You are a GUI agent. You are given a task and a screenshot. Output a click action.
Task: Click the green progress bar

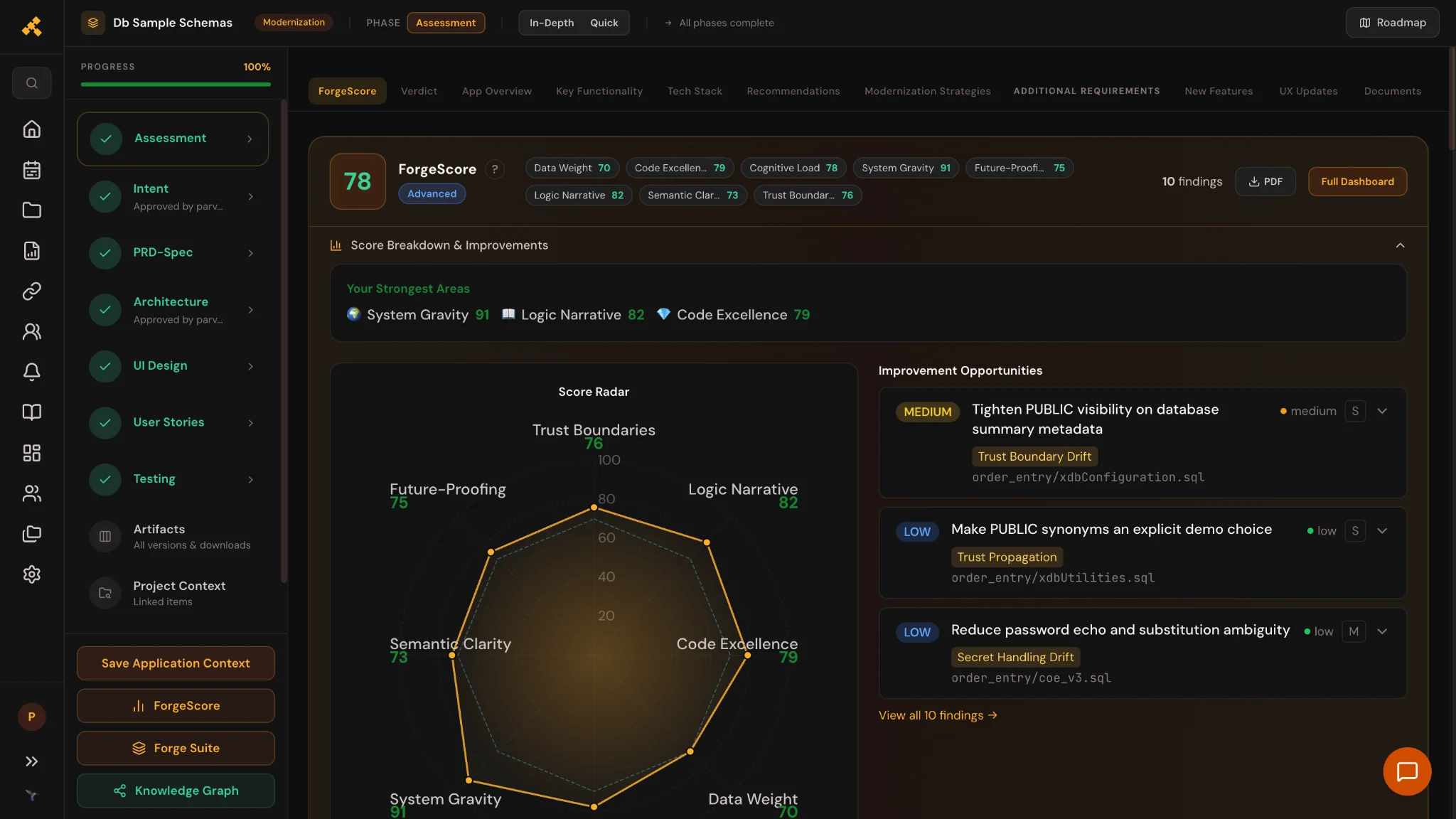click(176, 85)
